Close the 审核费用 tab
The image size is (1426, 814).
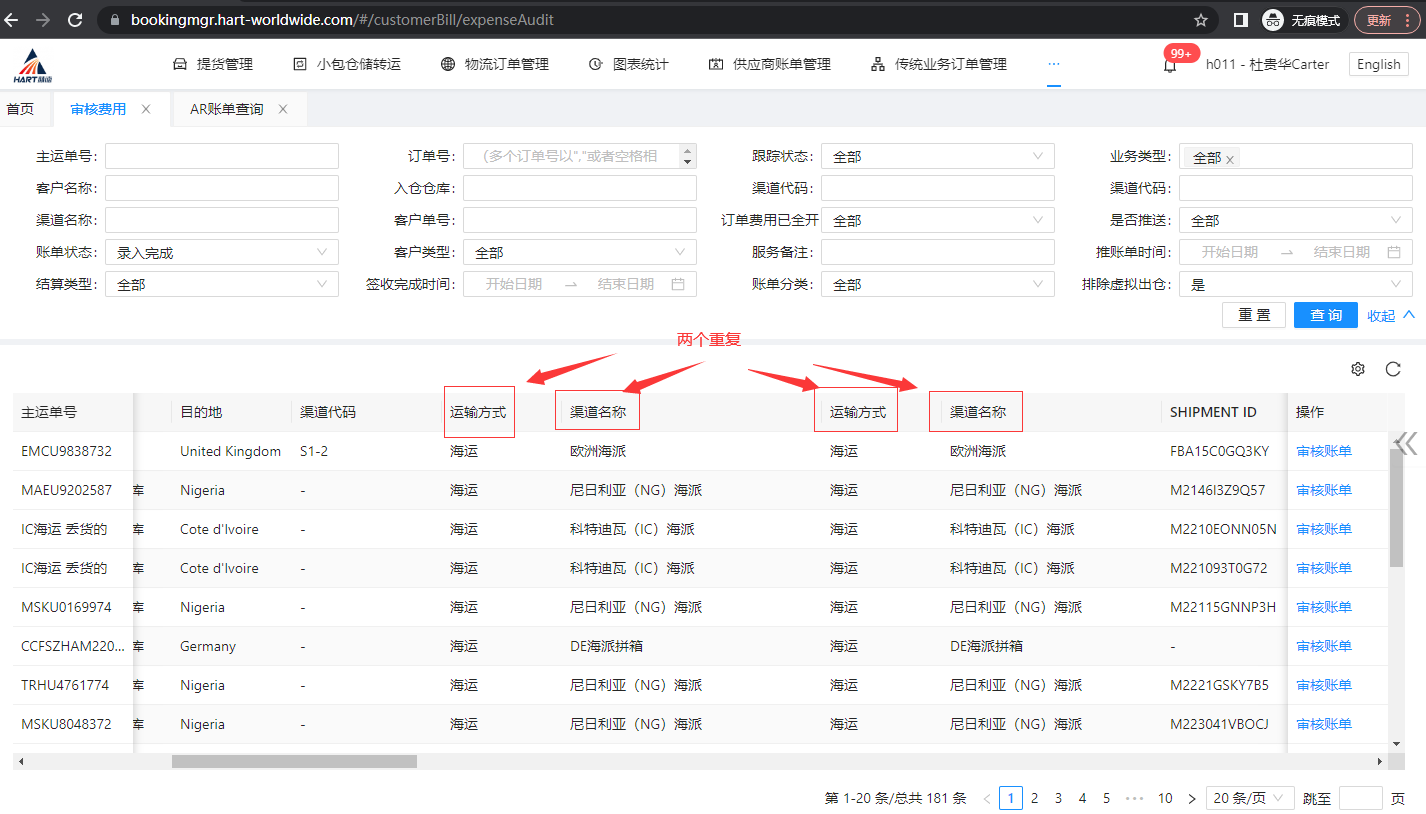coord(146,109)
